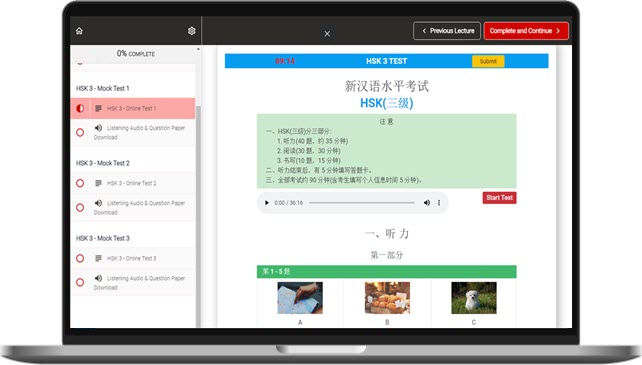Start the test with Start Test
The width and height of the screenshot is (642, 365).
pos(500,197)
